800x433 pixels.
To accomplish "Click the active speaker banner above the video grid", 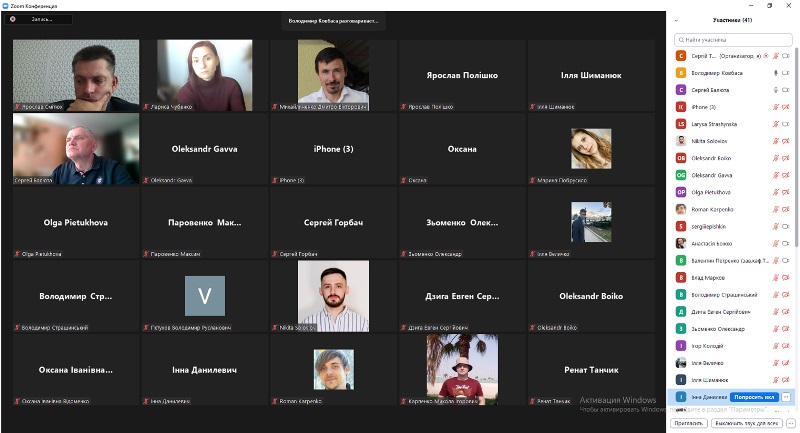I will coord(333,21).
